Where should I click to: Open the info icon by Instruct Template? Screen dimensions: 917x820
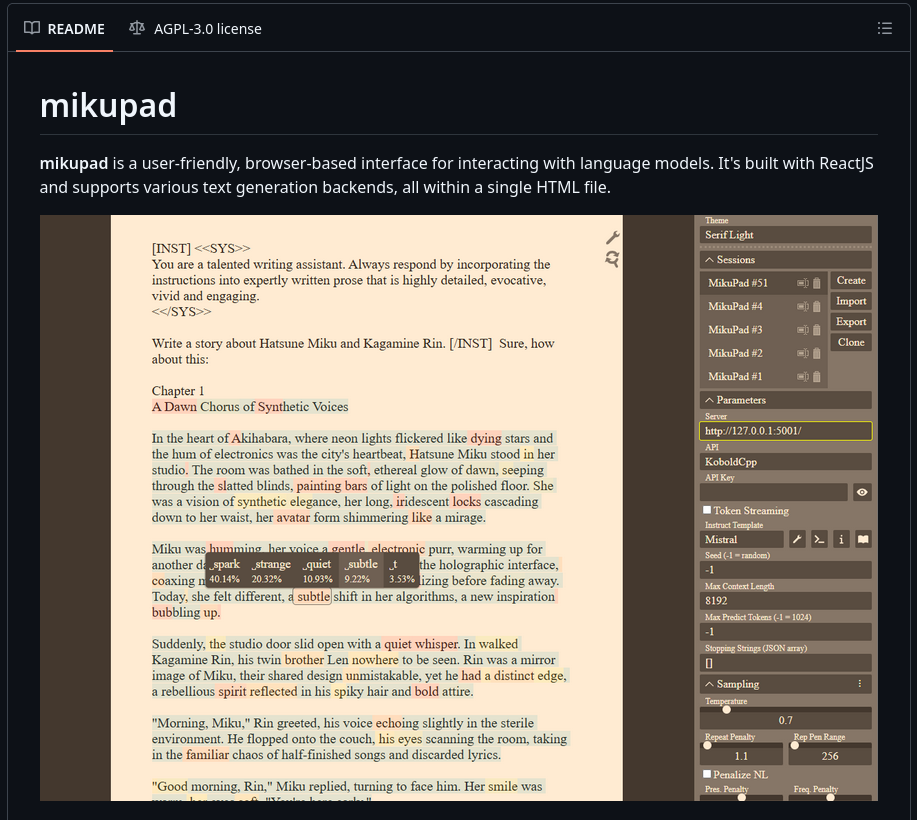coord(841,539)
